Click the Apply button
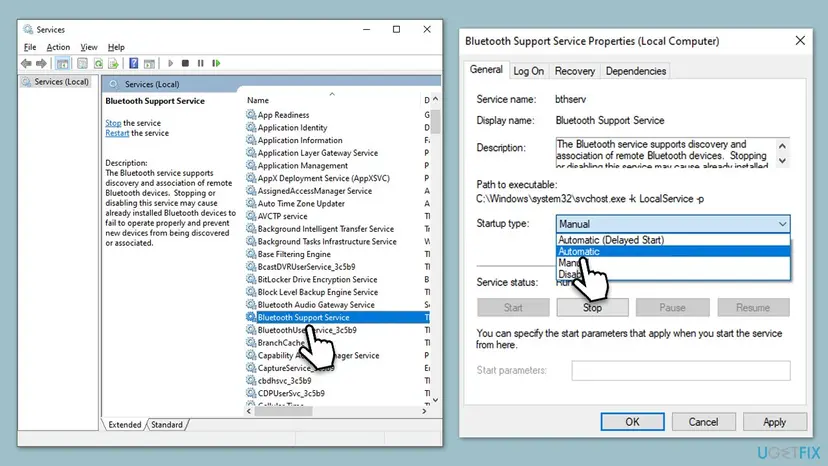 pyautogui.click(x=775, y=422)
